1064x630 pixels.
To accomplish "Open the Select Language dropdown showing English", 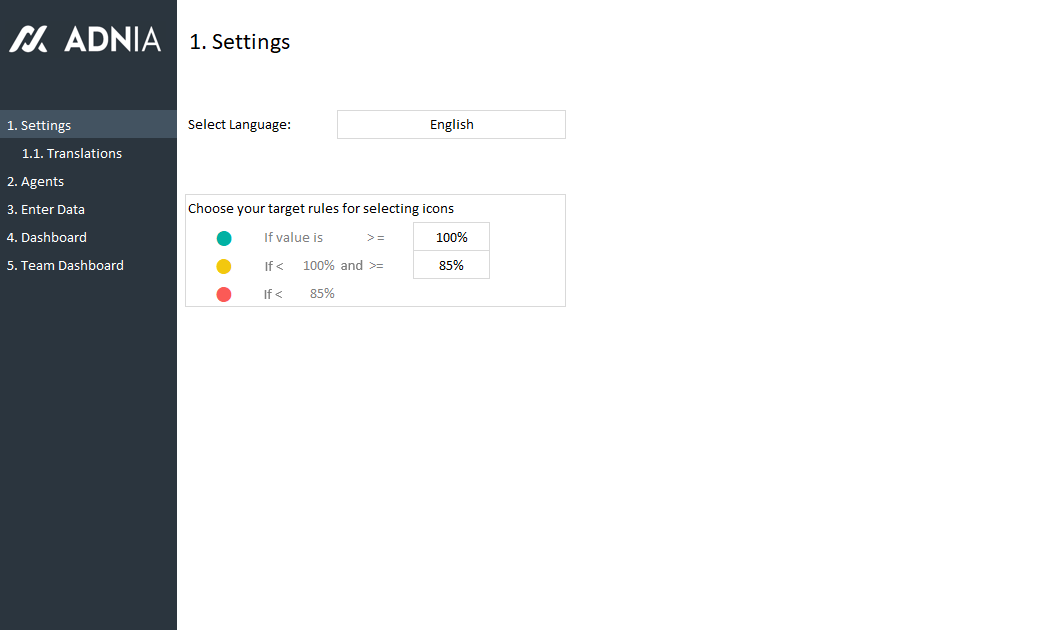I will pos(451,125).
